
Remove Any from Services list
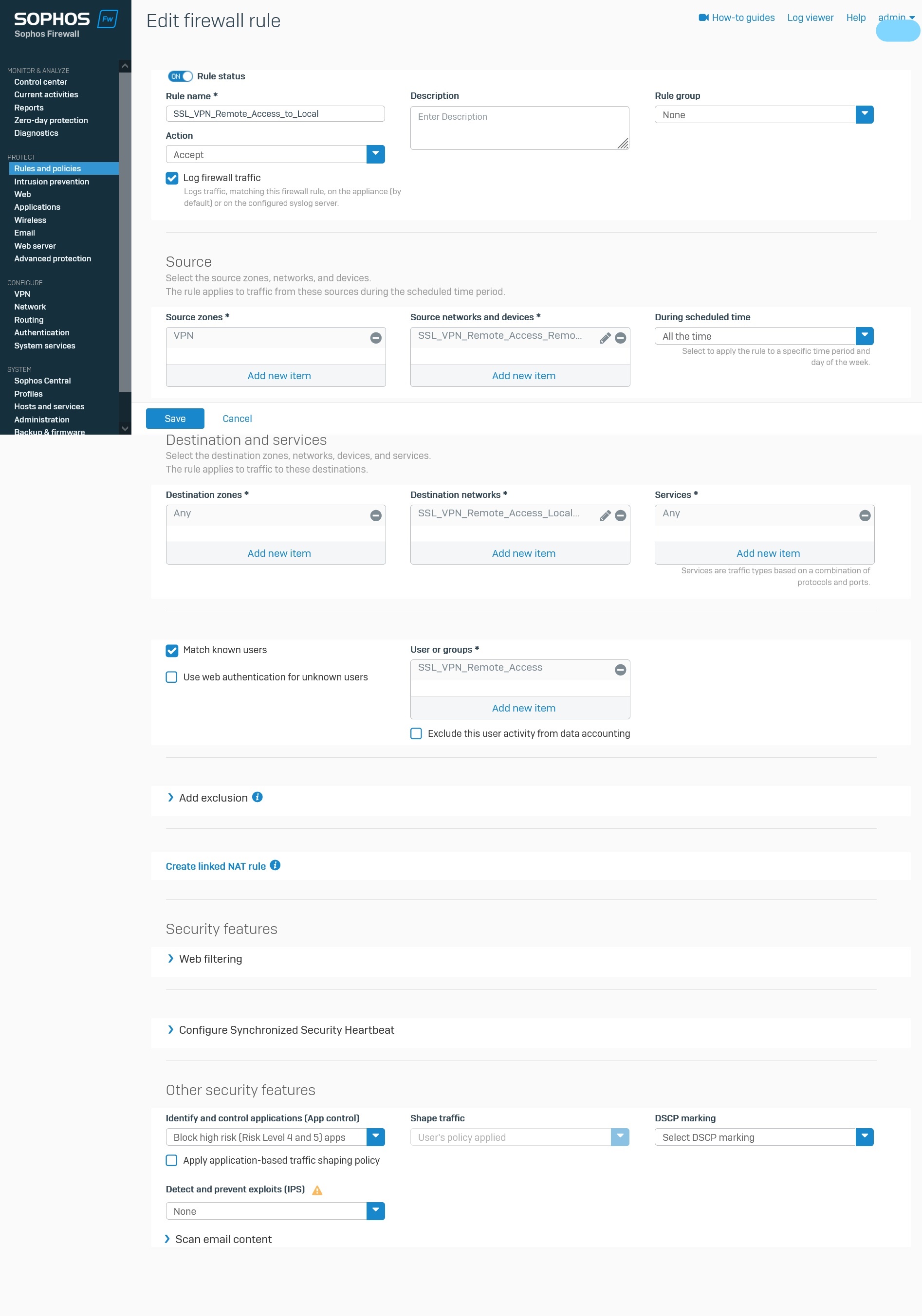click(x=865, y=516)
